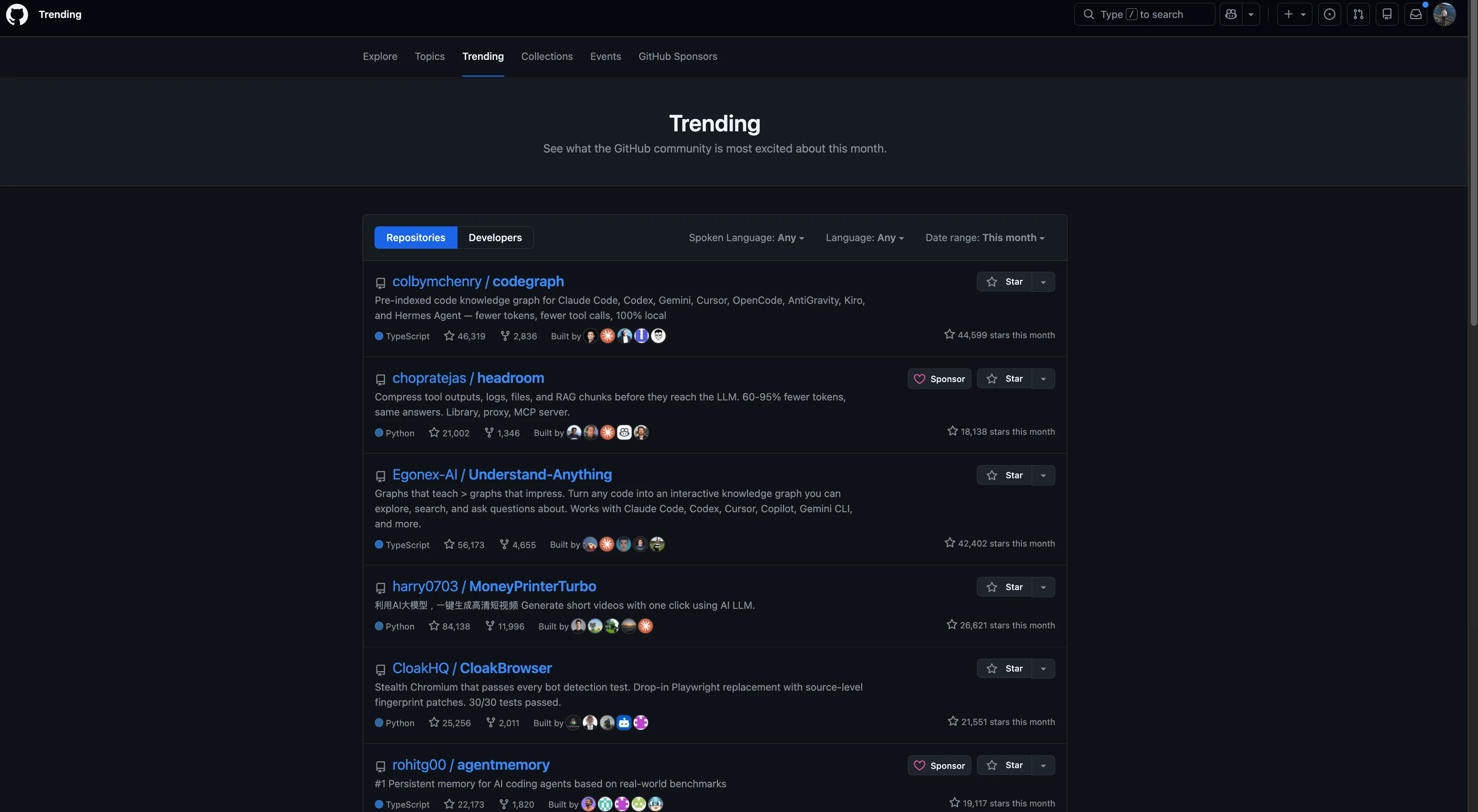View headroom's 1,346 forks
The image size is (1478, 812).
tap(502, 433)
